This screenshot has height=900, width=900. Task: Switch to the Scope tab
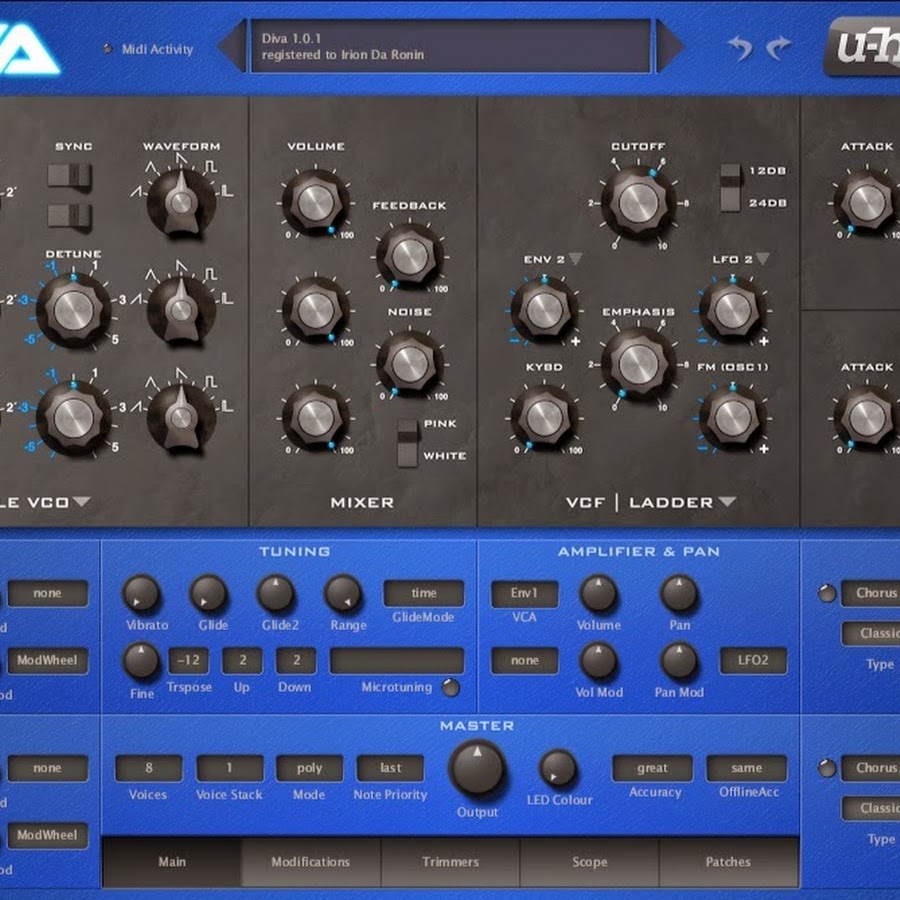(x=589, y=862)
